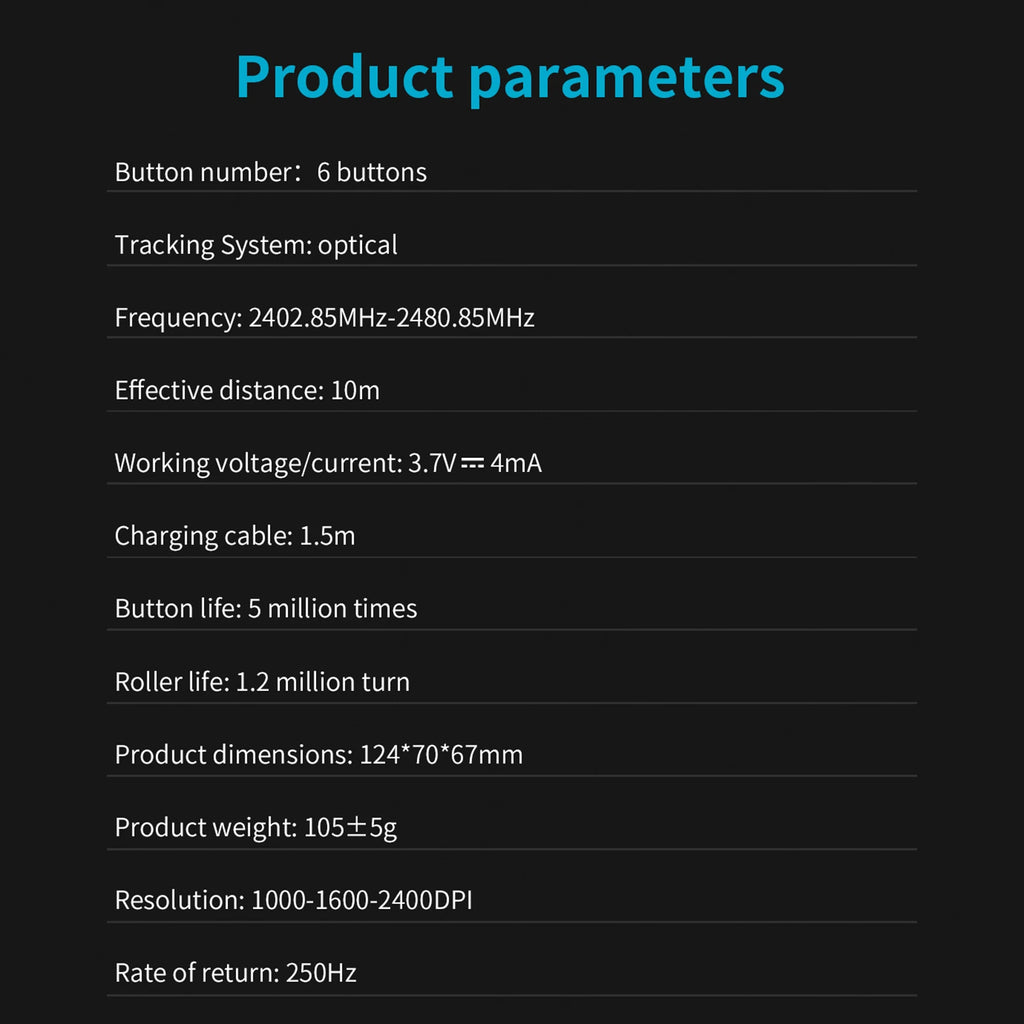Click the word Product in the title
The width and height of the screenshot is (1024, 1024).
tap(344, 76)
